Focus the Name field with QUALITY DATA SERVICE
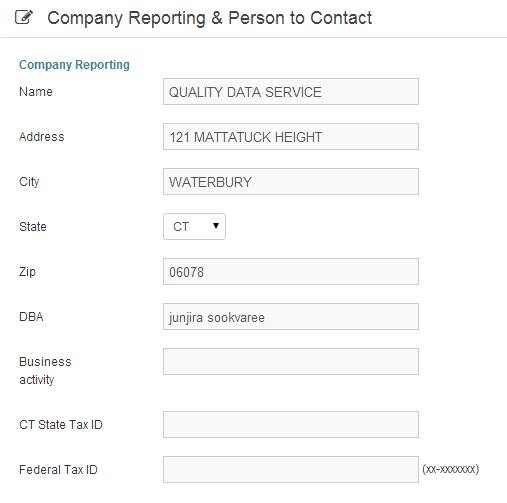This screenshot has height=503, width=507. click(291, 92)
